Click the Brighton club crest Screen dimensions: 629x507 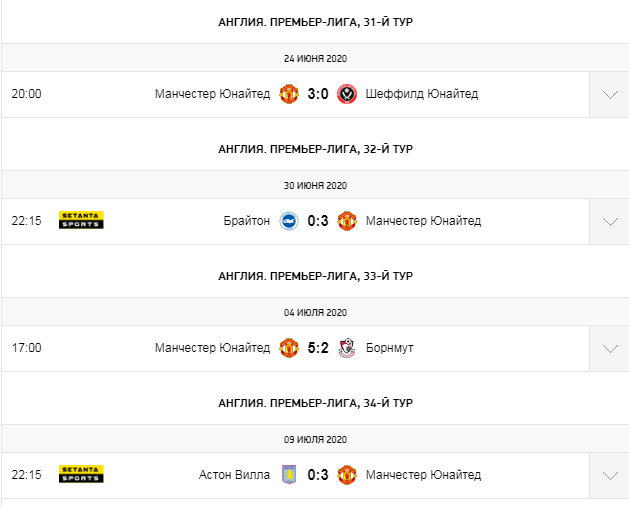[289, 221]
